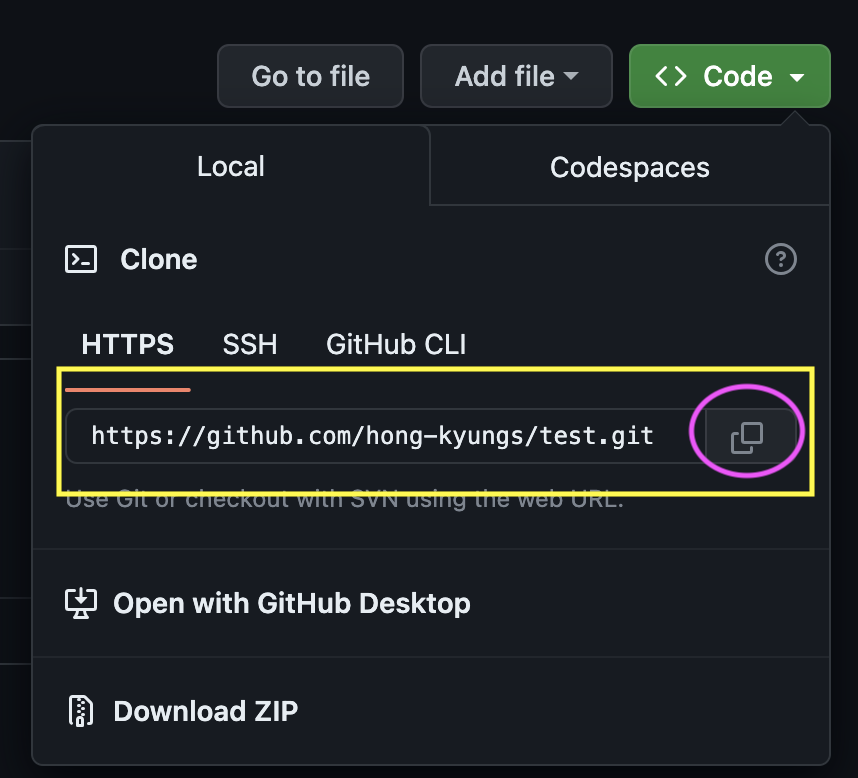This screenshot has height=778, width=858.
Task: Click the Clone heading text
Action: (159, 260)
